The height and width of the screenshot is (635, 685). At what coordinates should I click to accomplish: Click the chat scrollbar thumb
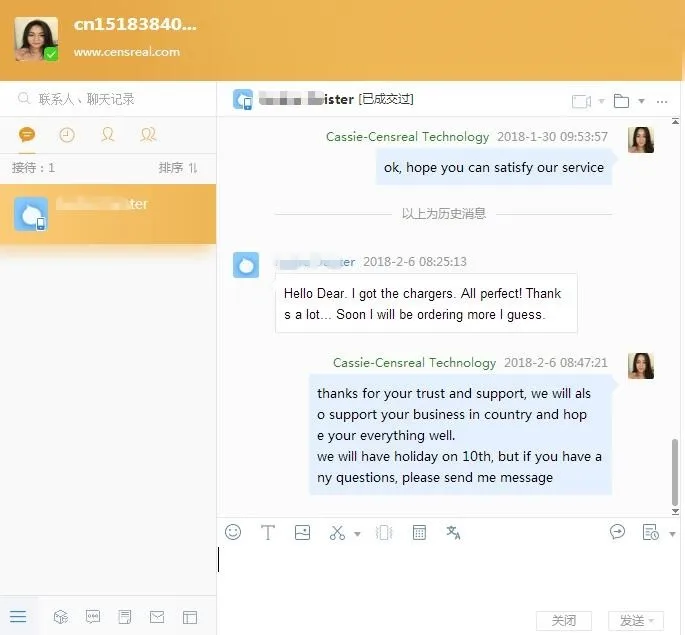pos(675,472)
